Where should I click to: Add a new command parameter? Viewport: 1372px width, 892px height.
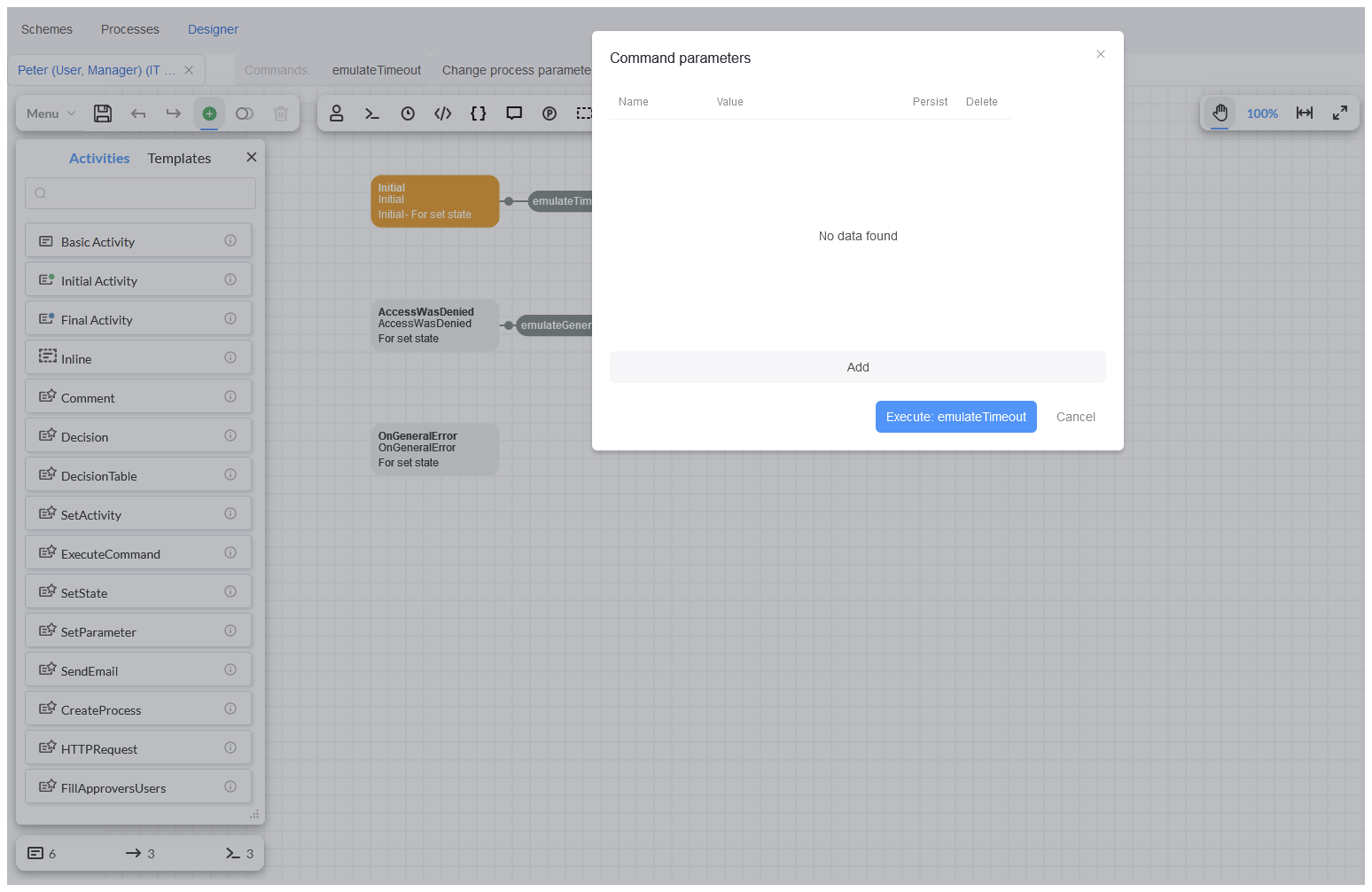point(858,367)
